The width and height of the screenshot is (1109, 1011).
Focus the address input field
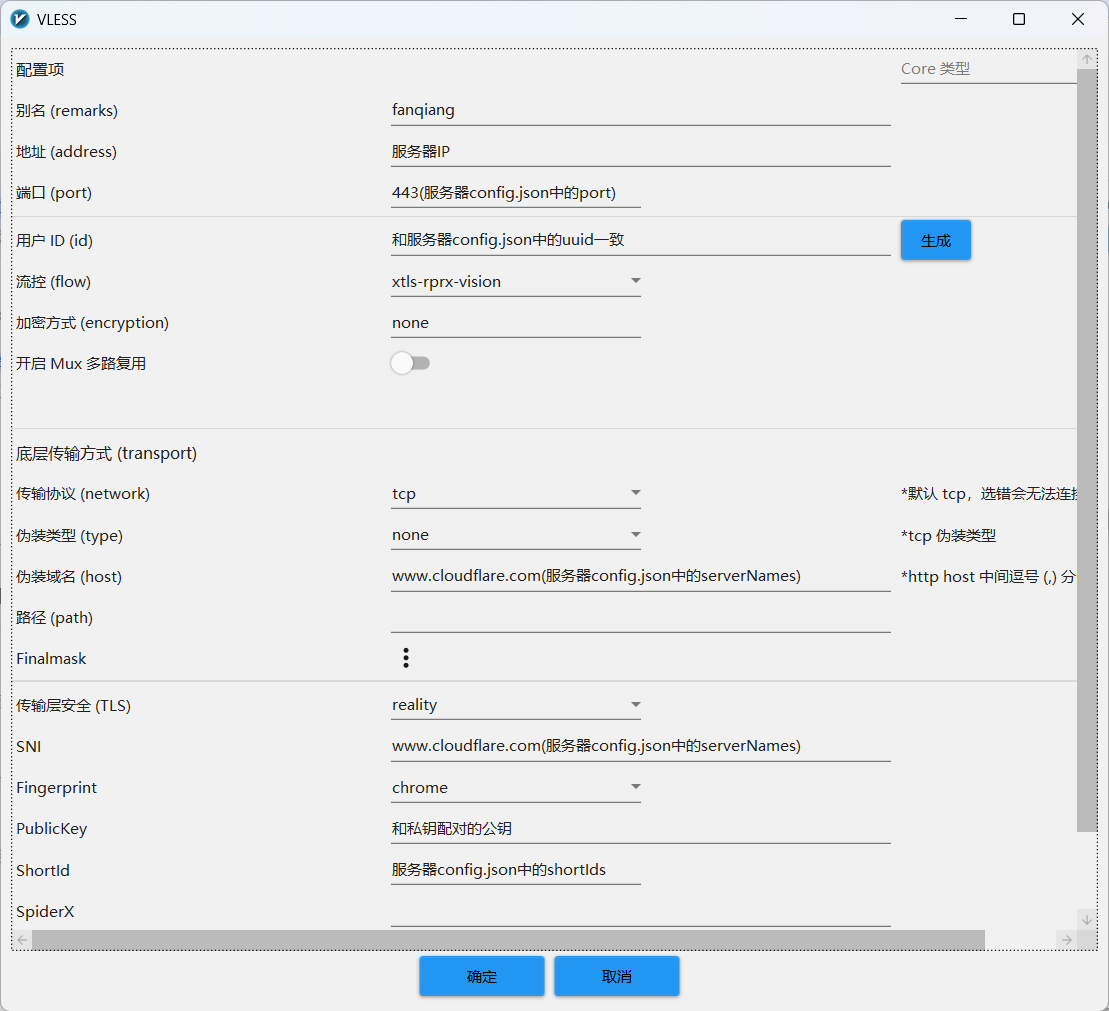coord(640,152)
